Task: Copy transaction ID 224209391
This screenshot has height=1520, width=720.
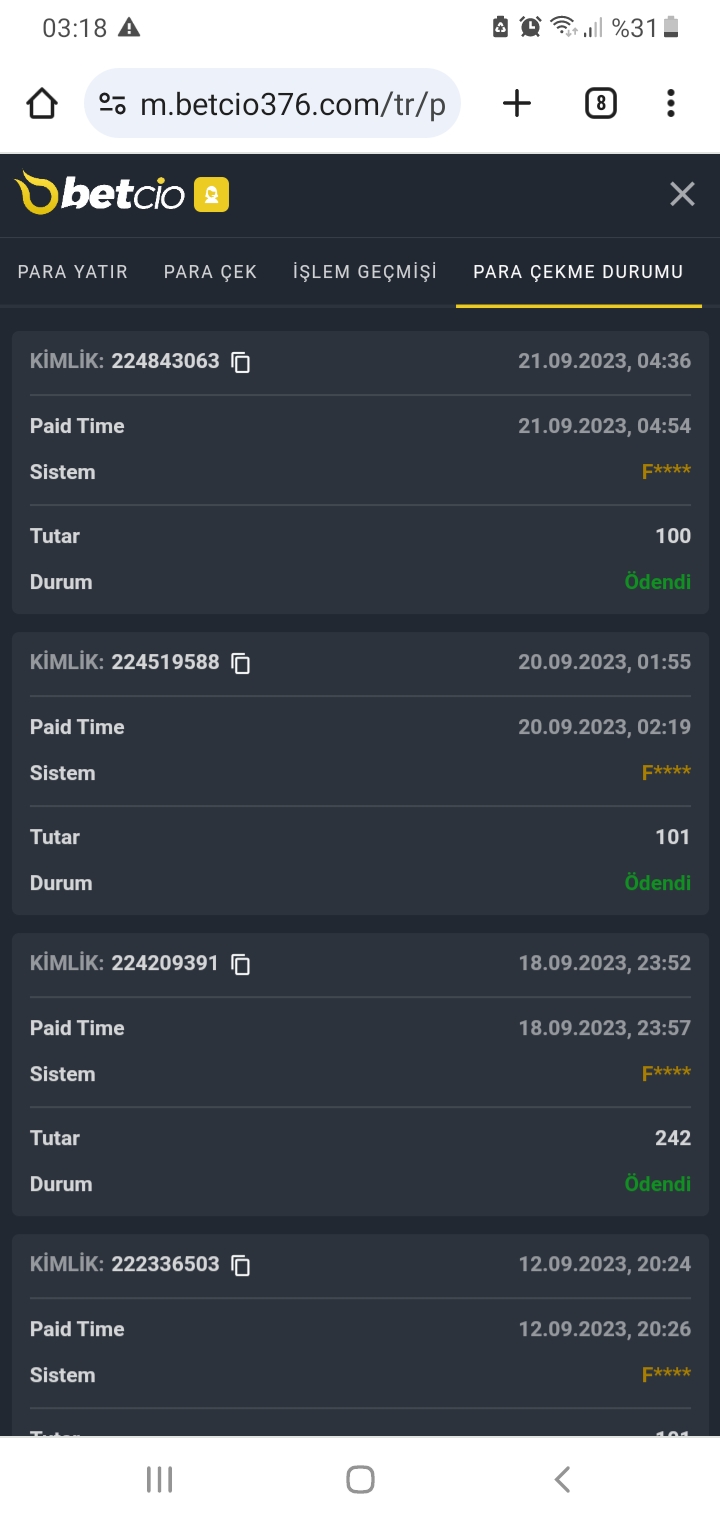Action: 241,964
